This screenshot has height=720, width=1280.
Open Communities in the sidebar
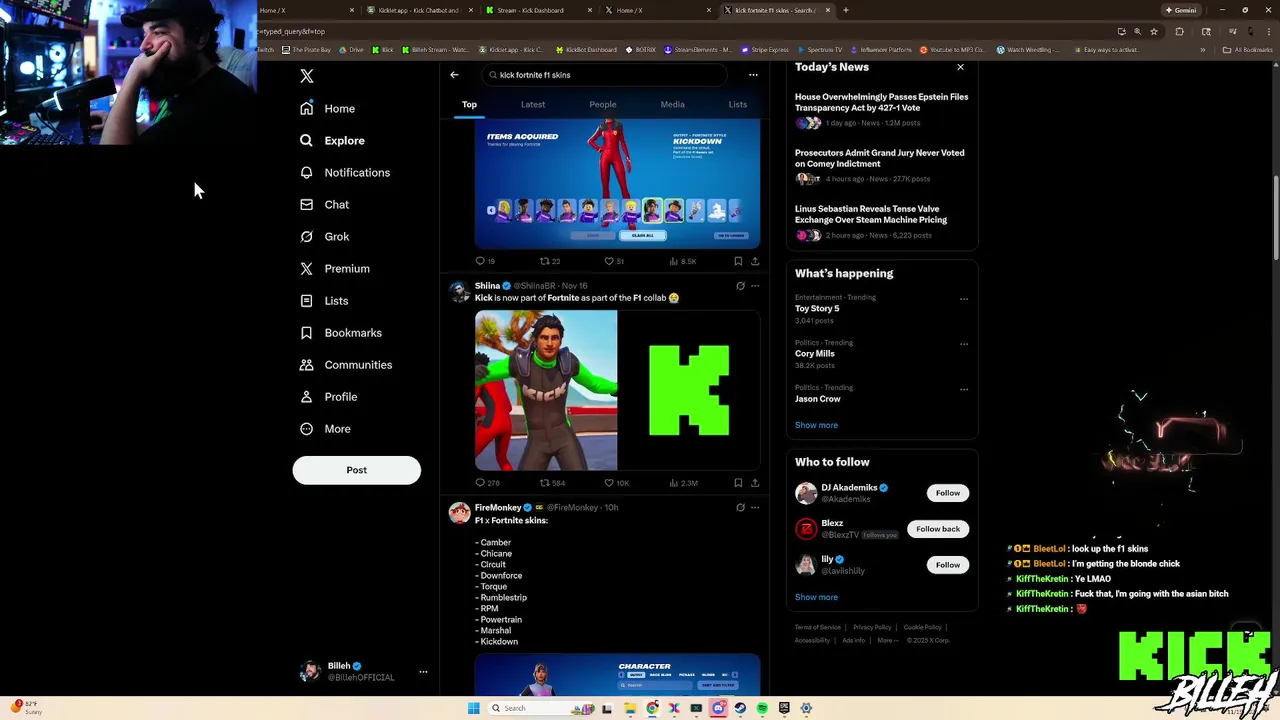(346, 364)
